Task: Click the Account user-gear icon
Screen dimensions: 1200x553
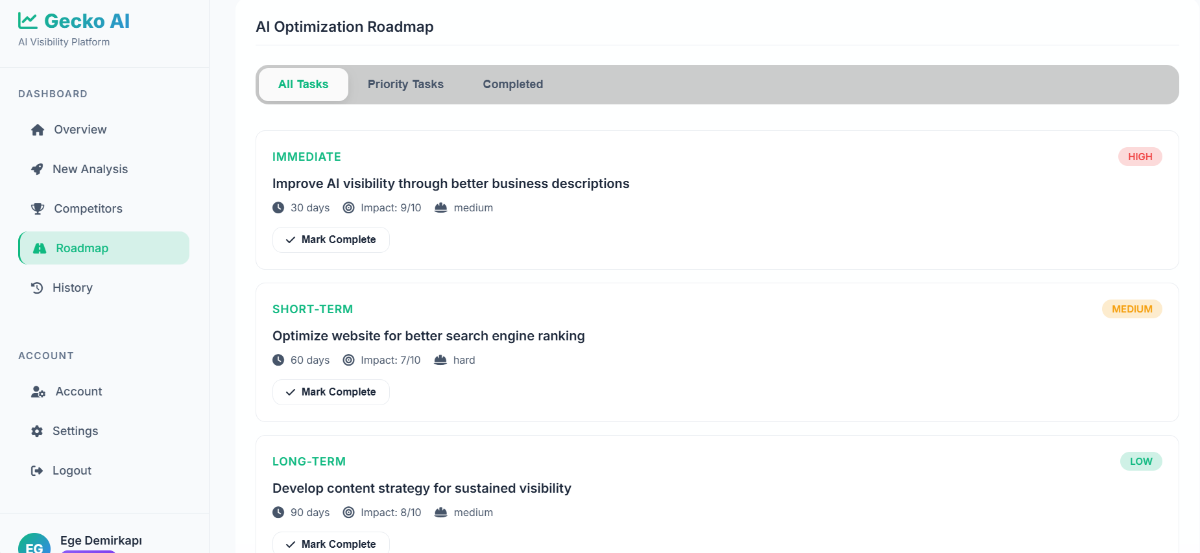Action: [x=38, y=392]
